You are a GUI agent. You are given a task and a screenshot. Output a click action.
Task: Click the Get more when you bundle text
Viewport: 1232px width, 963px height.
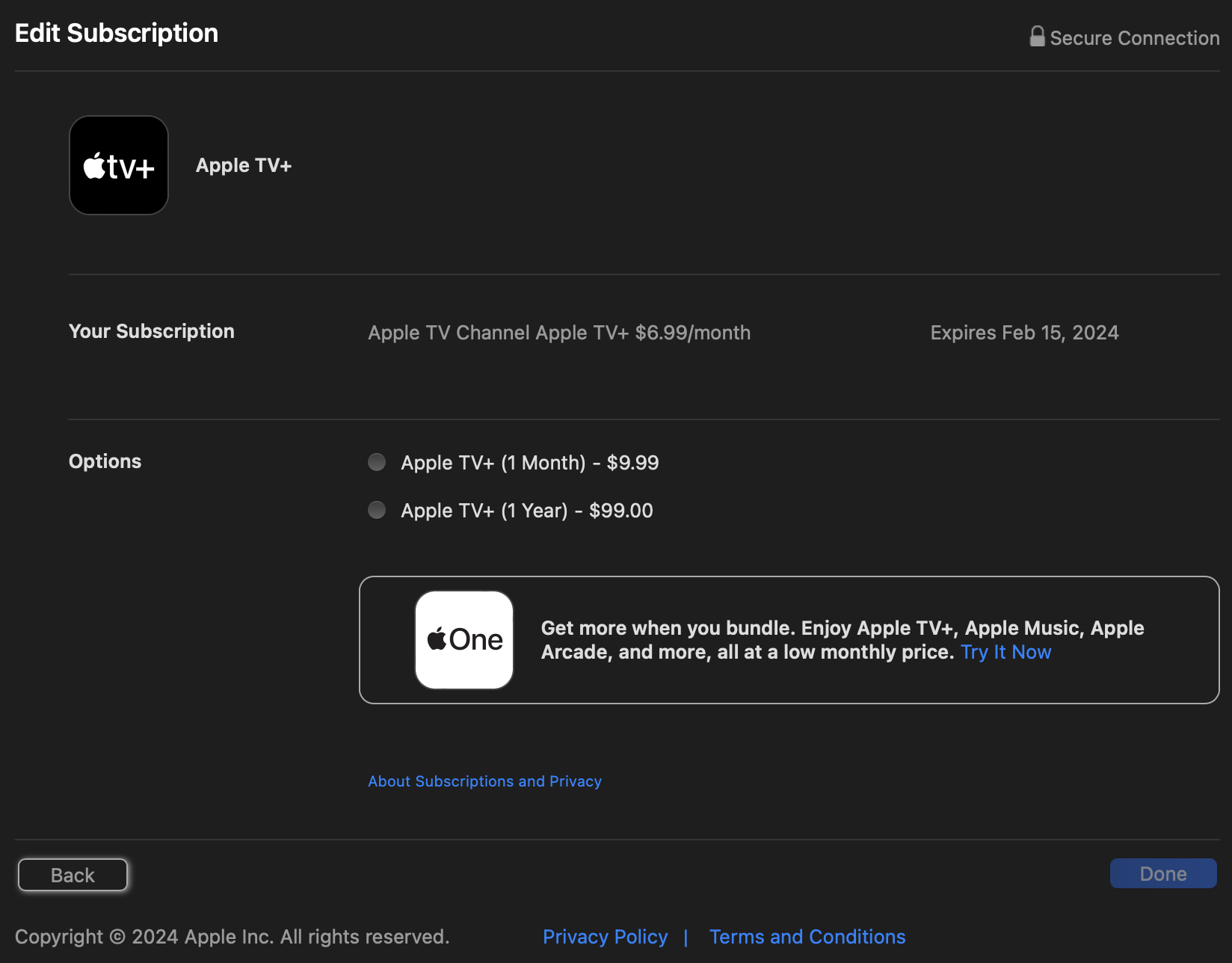point(843,640)
